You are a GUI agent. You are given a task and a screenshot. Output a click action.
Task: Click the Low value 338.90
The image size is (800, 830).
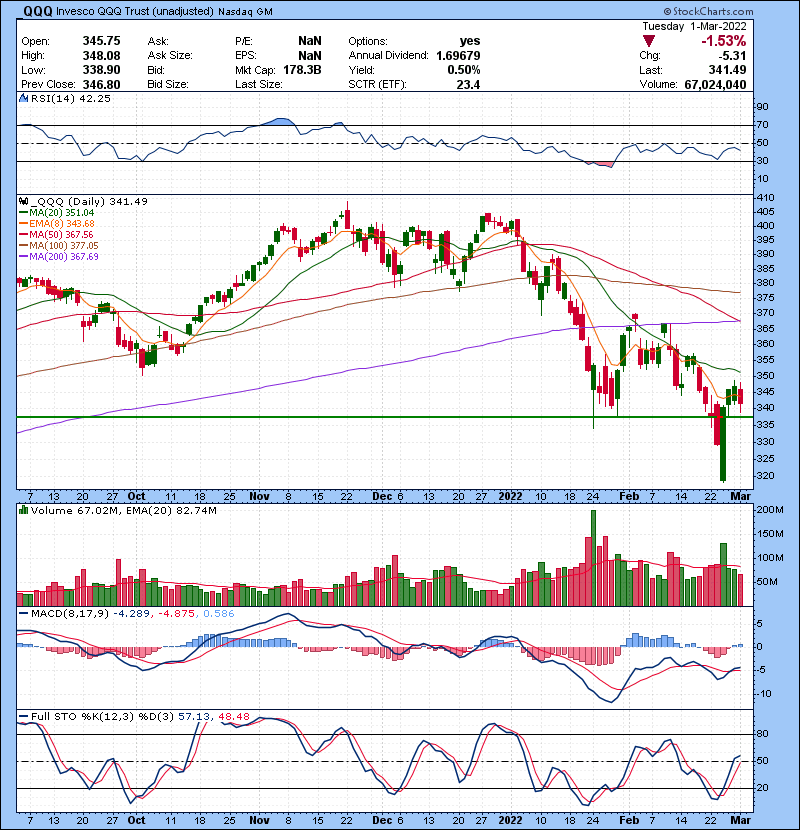[x=101, y=70]
